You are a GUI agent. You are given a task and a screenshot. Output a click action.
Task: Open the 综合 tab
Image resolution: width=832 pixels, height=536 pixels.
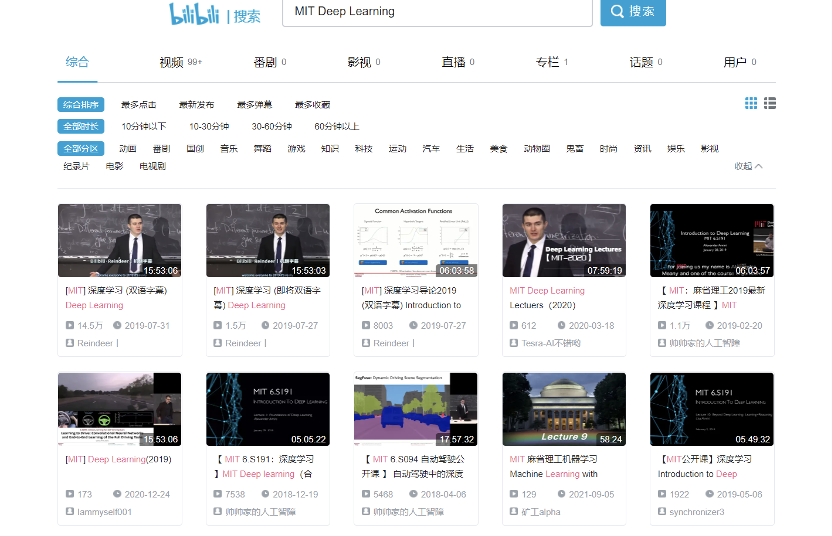click(x=77, y=62)
